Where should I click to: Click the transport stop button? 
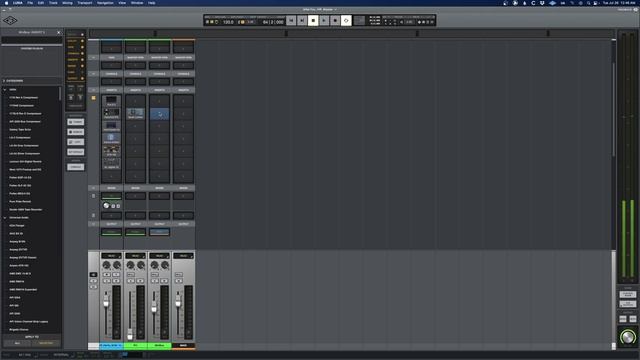(313, 20)
